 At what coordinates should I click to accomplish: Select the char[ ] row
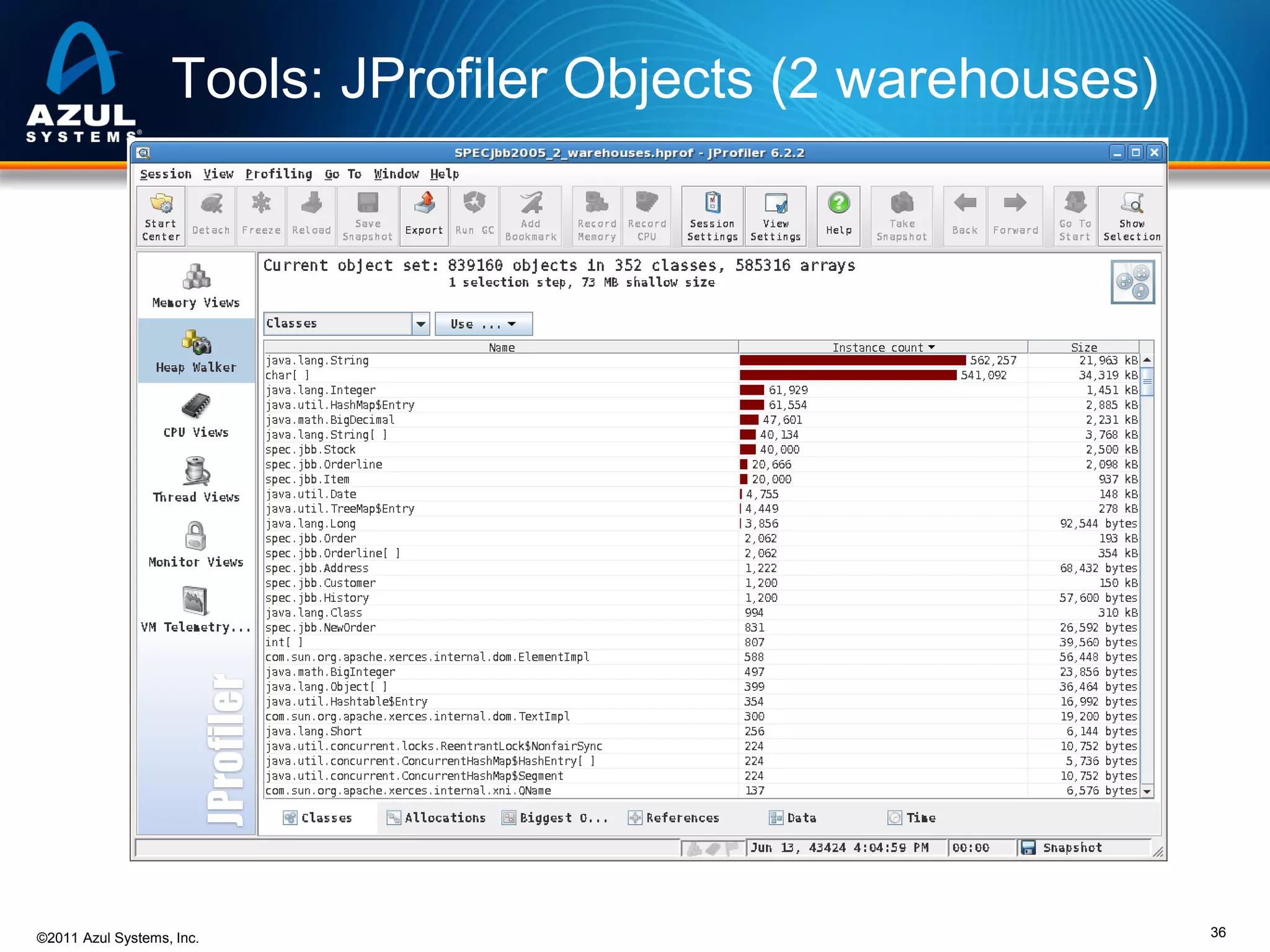(x=701, y=375)
